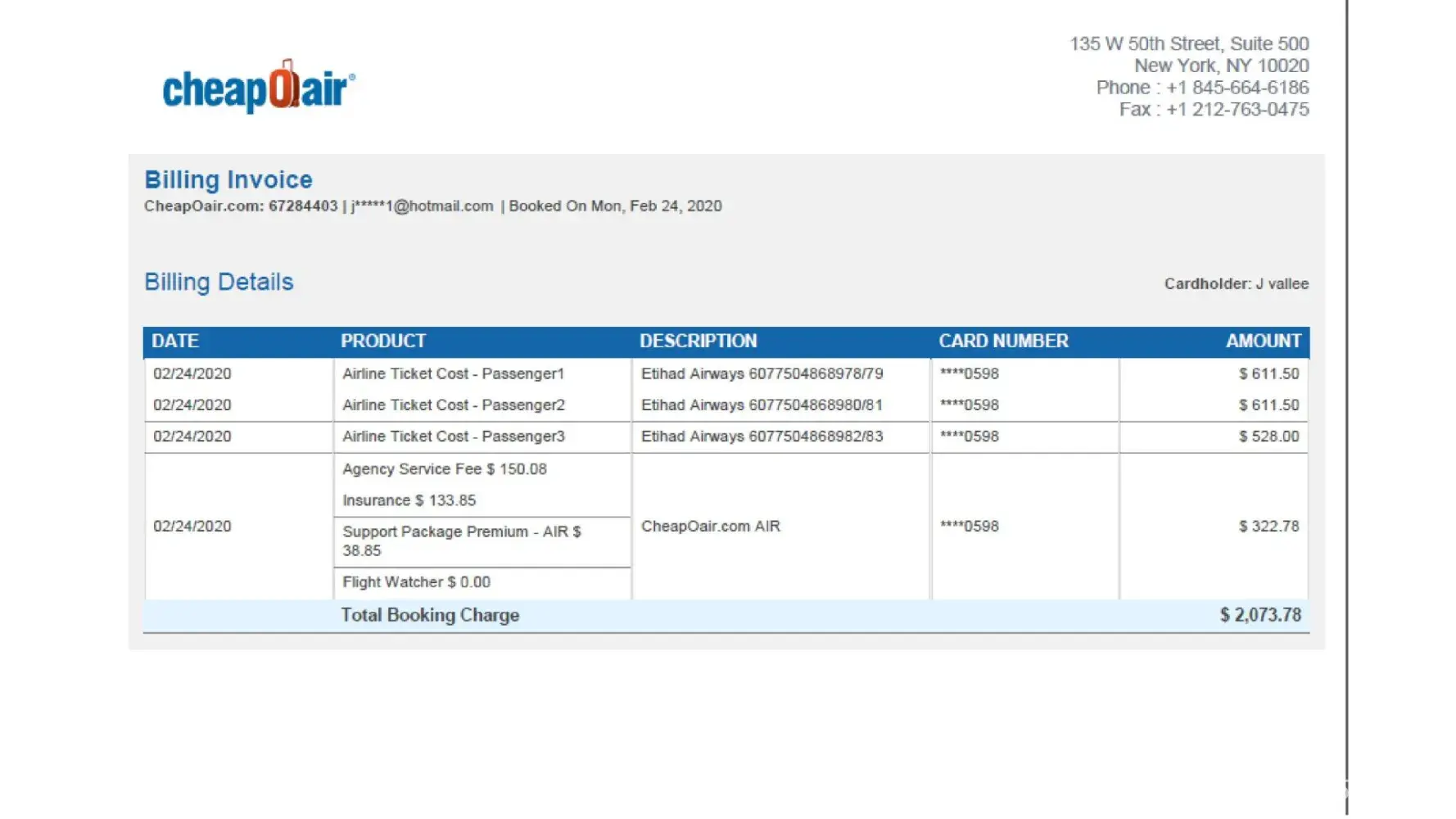Image resolution: width=1456 pixels, height=819 pixels.
Task: Click the DATE column header
Action: point(175,341)
